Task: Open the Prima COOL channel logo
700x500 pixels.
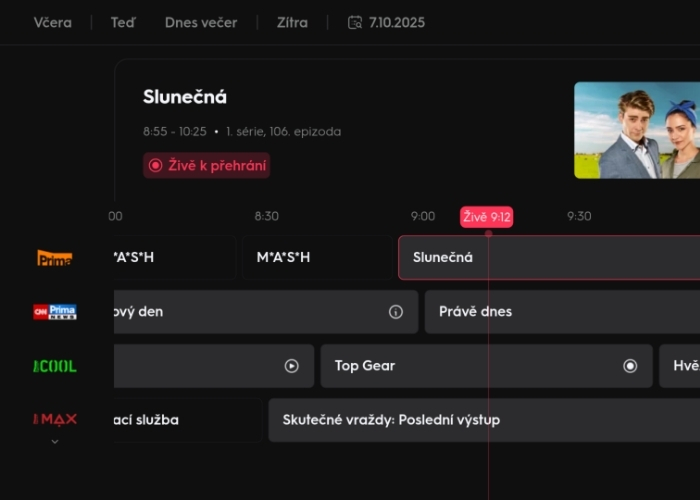Action: pos(55,366)
